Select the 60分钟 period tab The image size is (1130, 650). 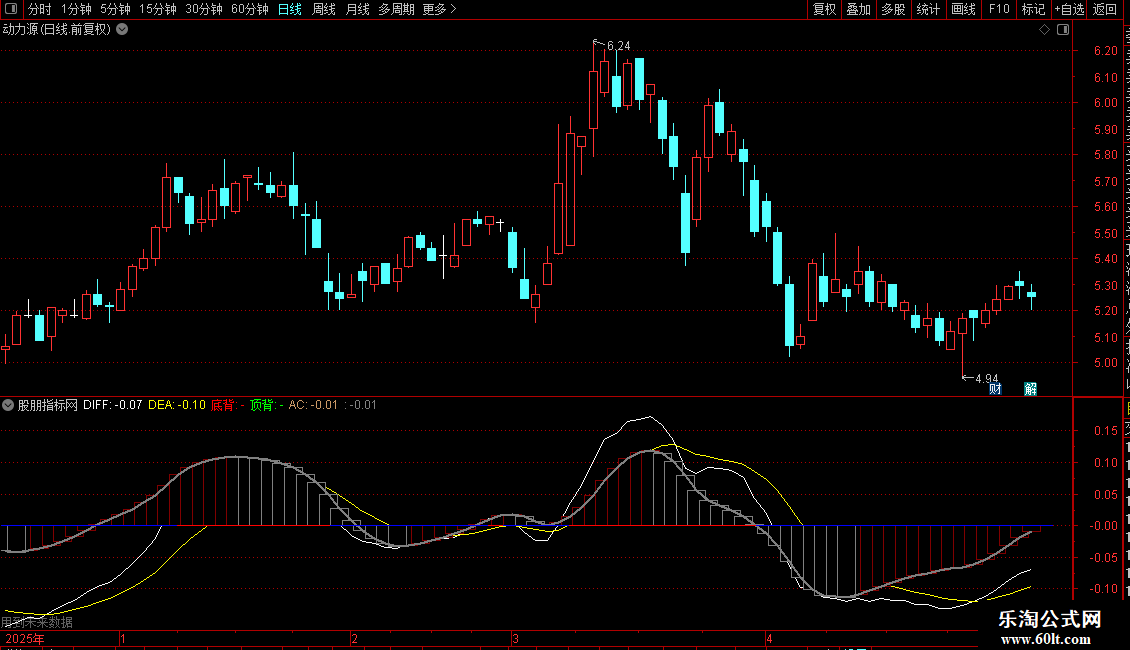click(250, 9)
